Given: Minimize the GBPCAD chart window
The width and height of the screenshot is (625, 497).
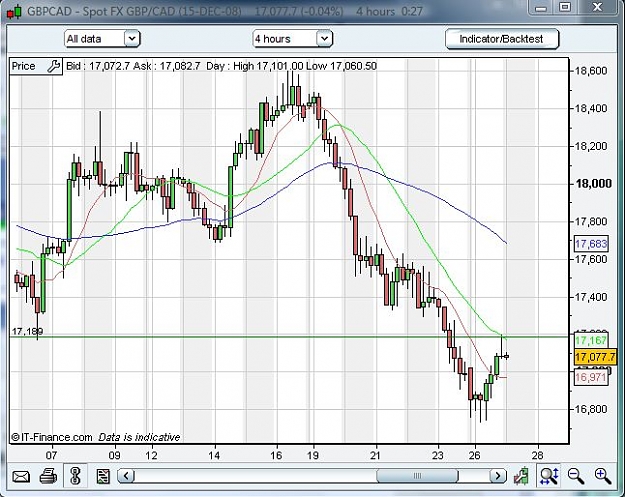Looking at the screenshot, I should click(540, 8).
